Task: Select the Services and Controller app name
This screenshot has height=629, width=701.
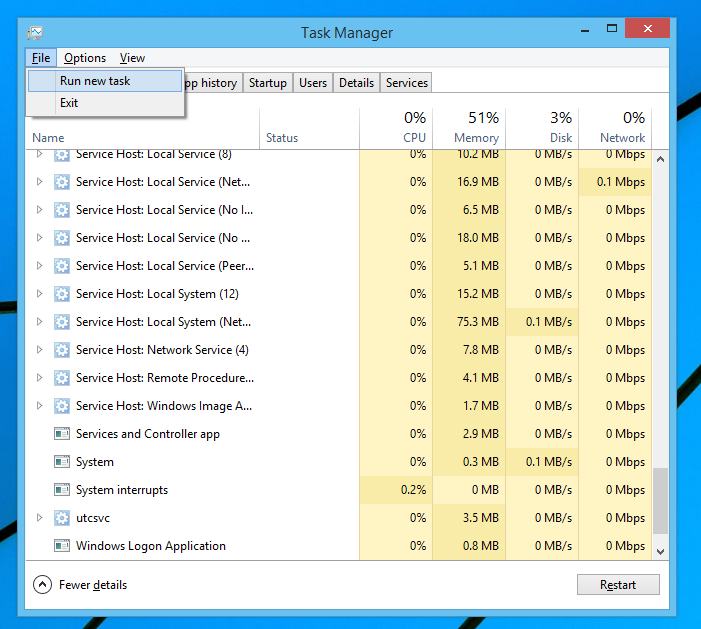Action: (x=148, y=434)
